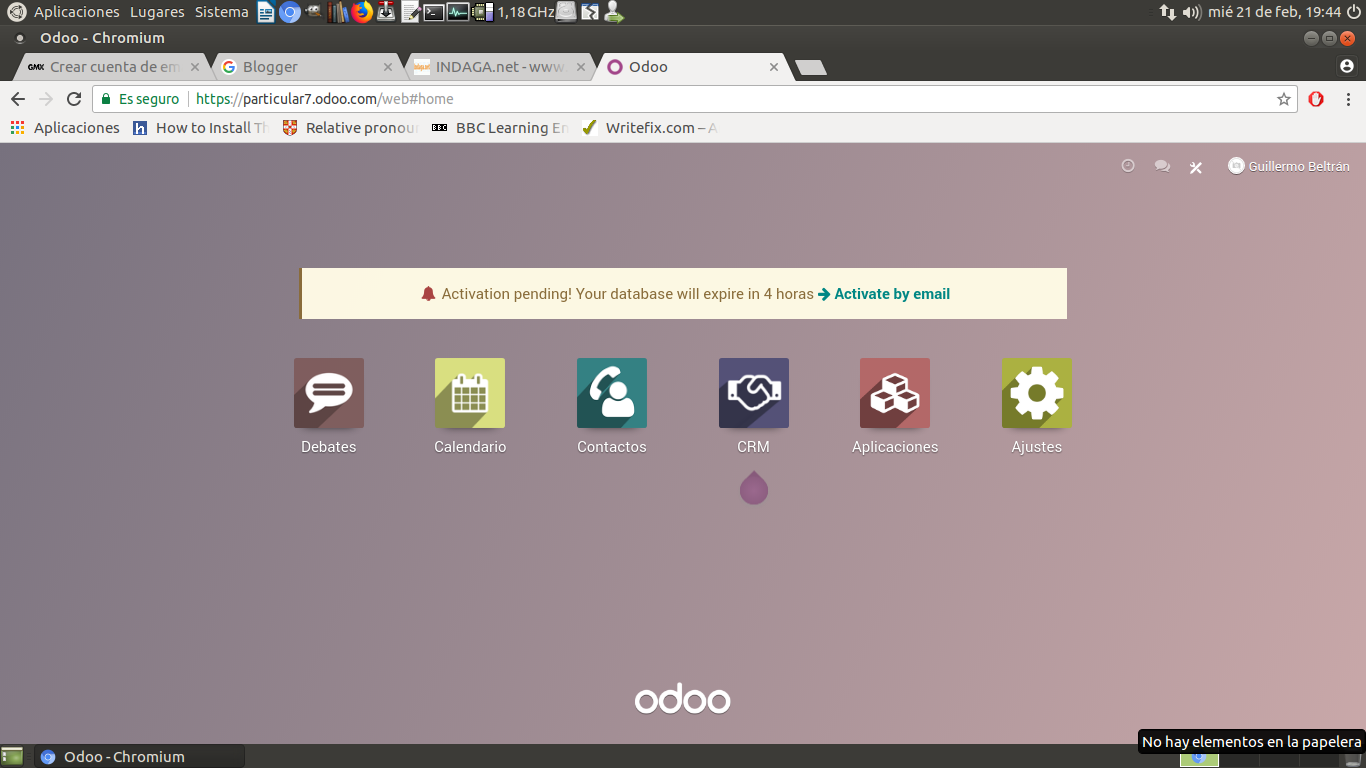
Task: Open the Chromium three-dot menu
Action: (1349, 99)
